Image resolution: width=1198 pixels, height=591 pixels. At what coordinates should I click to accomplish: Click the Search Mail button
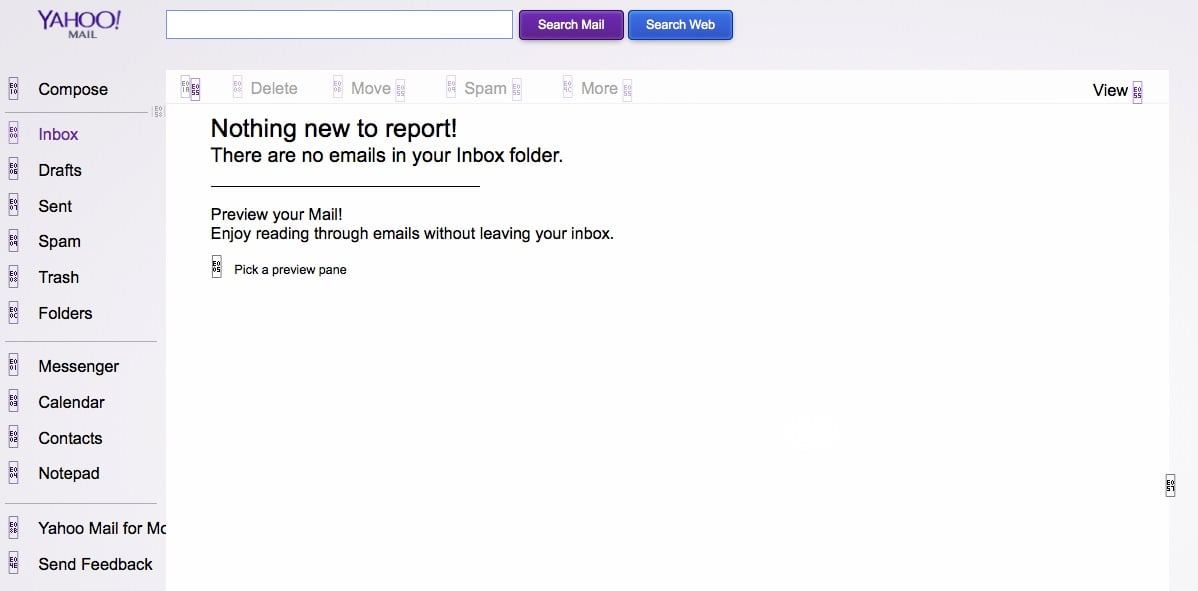pos(571,24)
